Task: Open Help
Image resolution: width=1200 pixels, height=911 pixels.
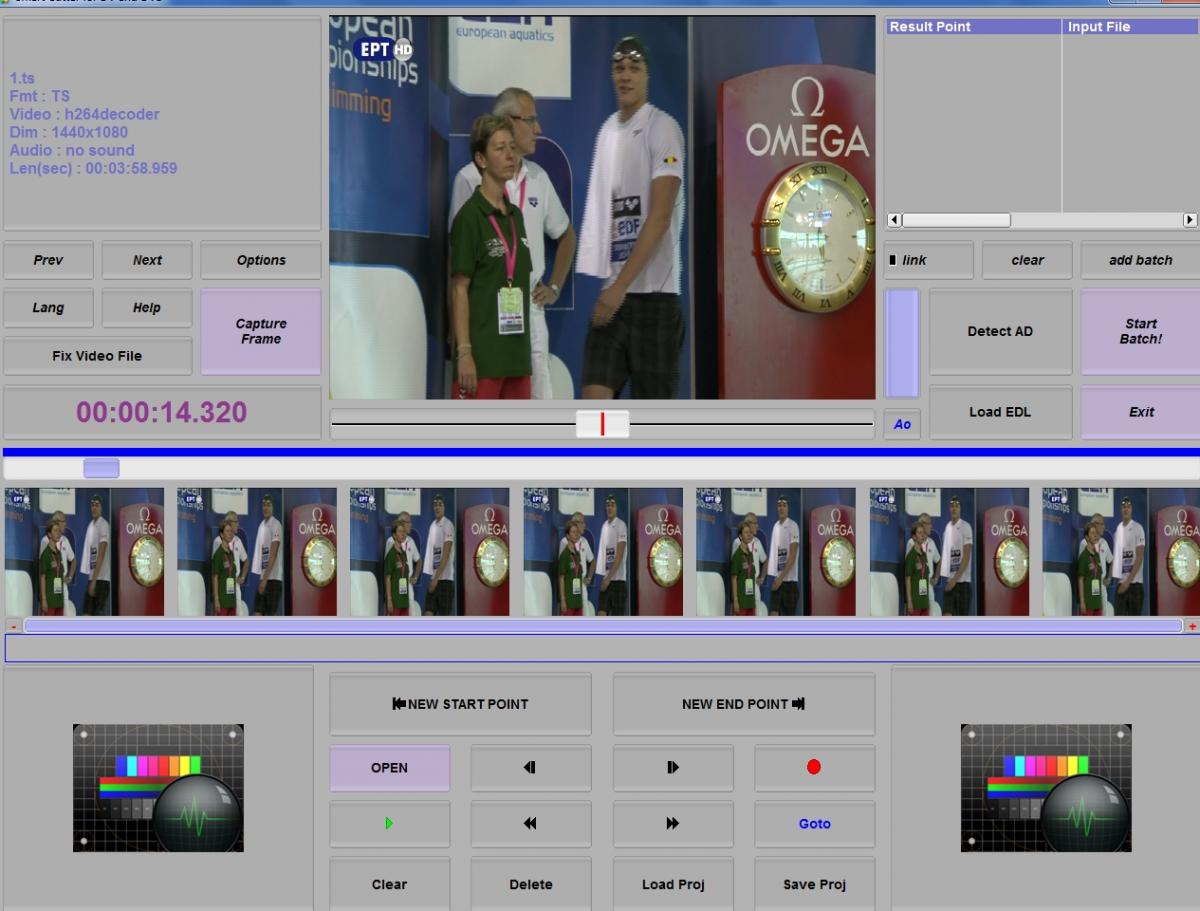Action: pyautogui.click(x=147, y=308)
